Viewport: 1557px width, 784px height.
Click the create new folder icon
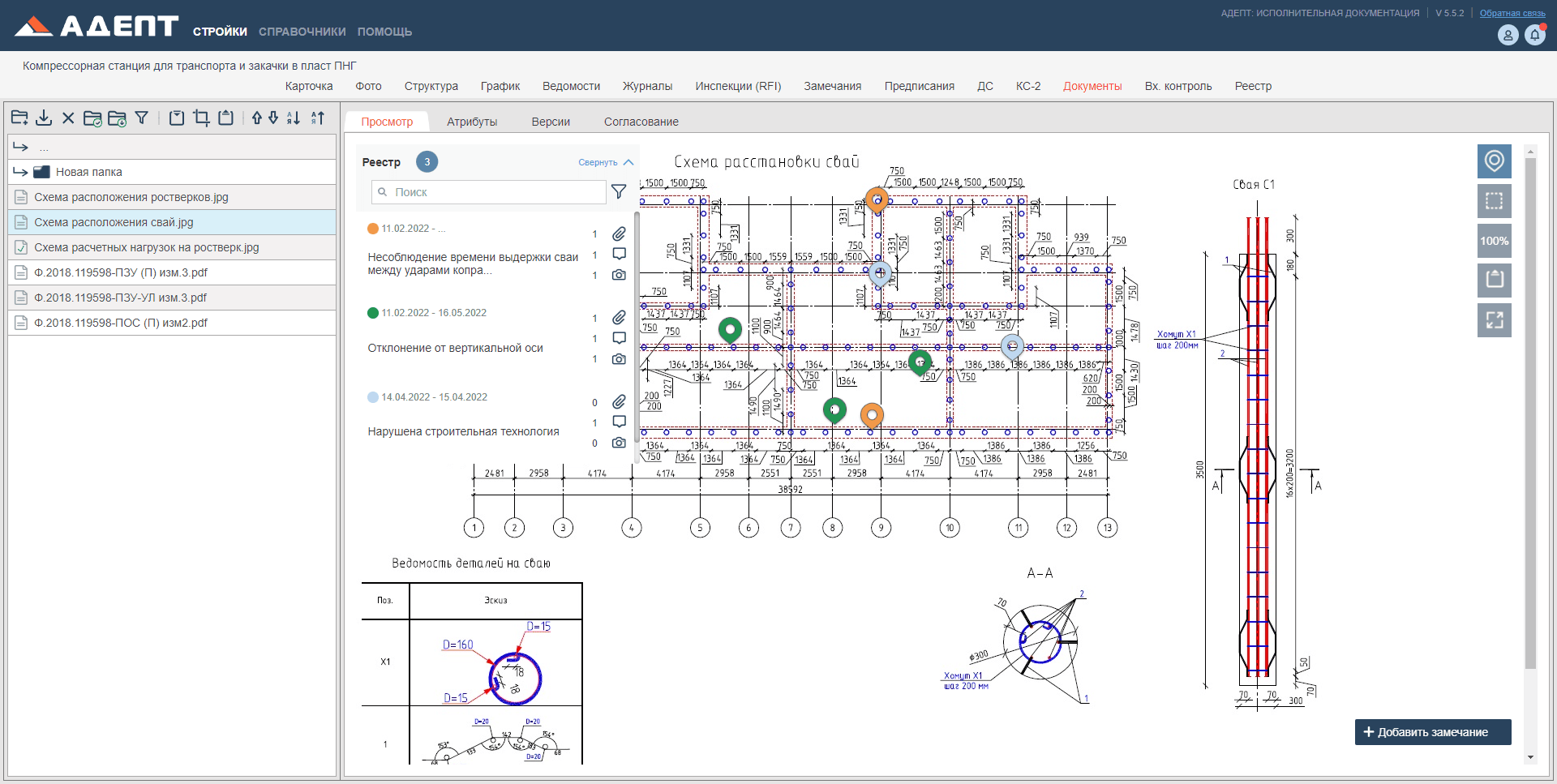tap(19, 118)
